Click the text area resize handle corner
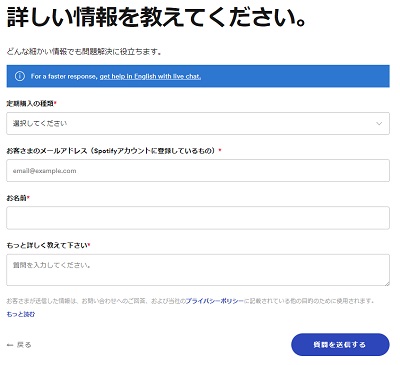Viewport: 400px width, 365px height. click(387, 283)
